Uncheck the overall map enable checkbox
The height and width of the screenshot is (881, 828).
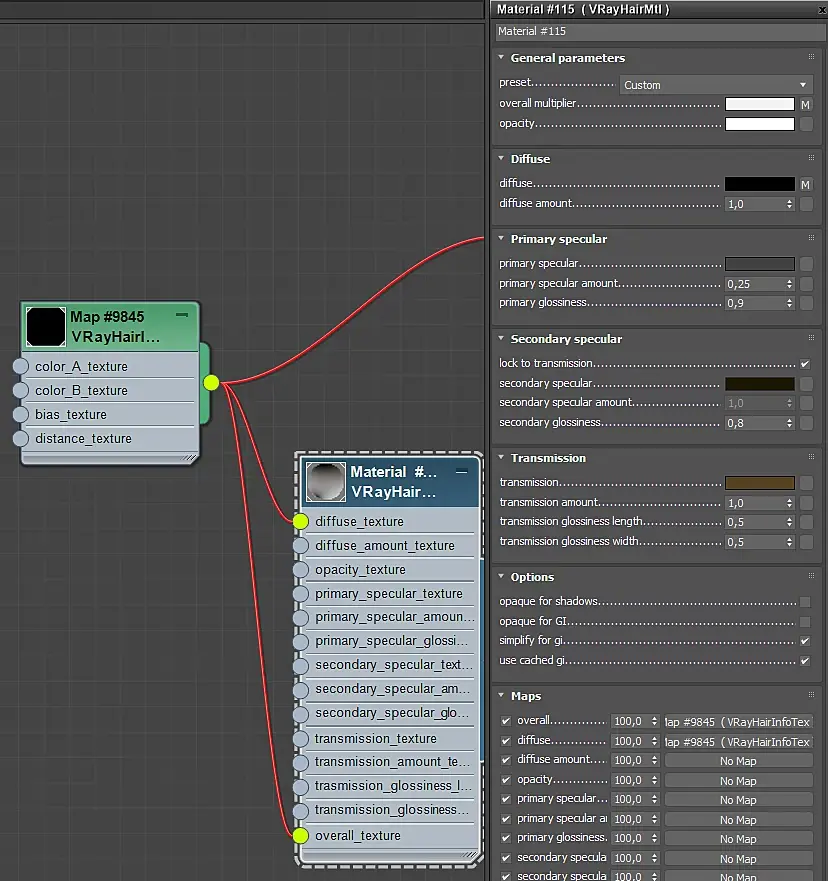pyautogui.click(x=506, y=721)
